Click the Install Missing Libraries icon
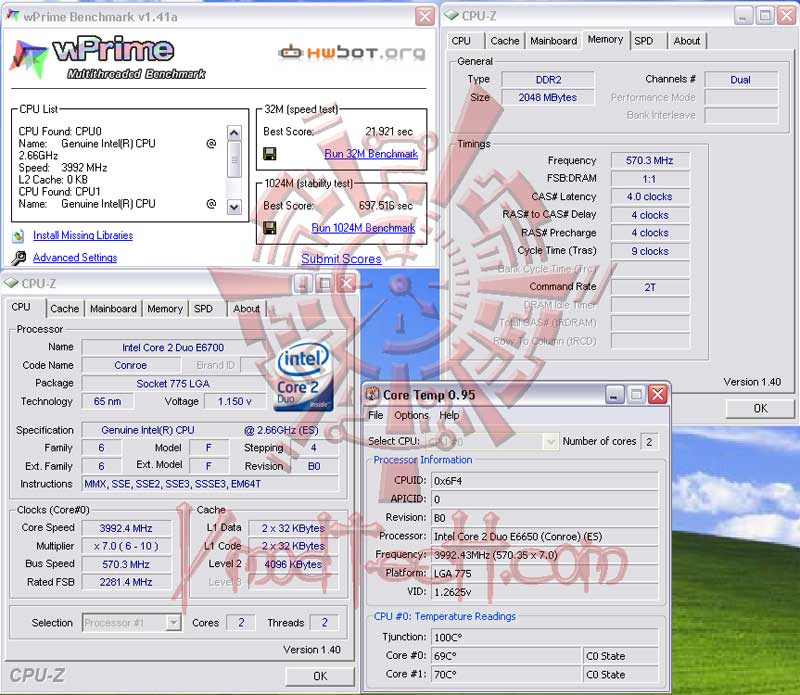Image resolution: width=800 pixels, height=695 pixels. pyautogui.click(x=18, y=236)
